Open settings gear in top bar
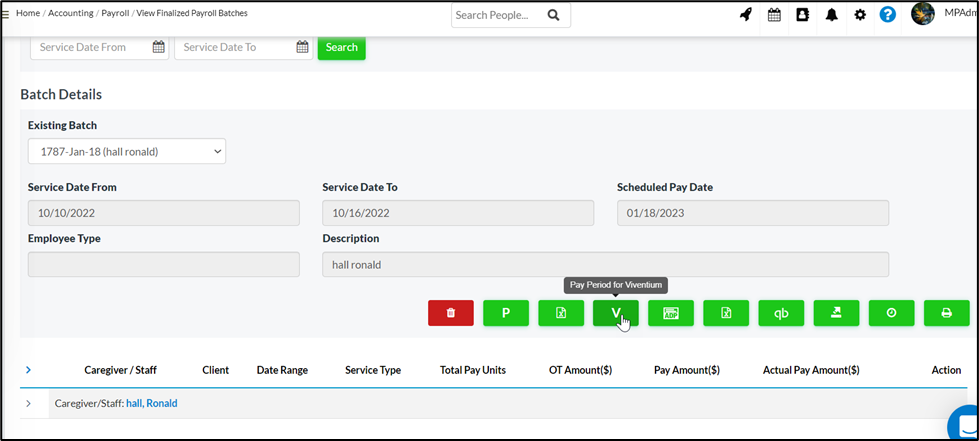Viewport: 979px width, 441px height. 860,15
